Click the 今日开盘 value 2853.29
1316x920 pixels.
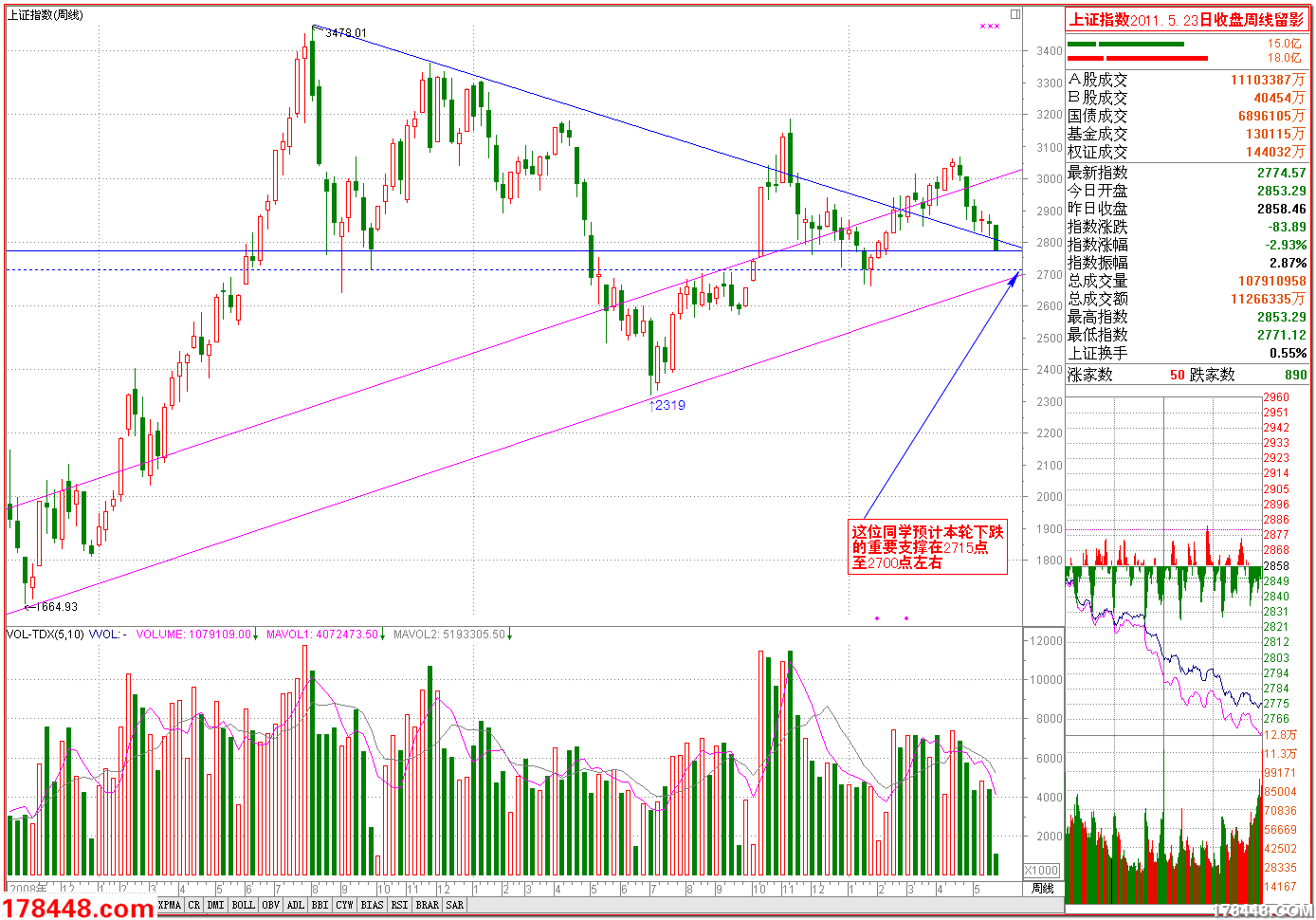pos(1282,191)
